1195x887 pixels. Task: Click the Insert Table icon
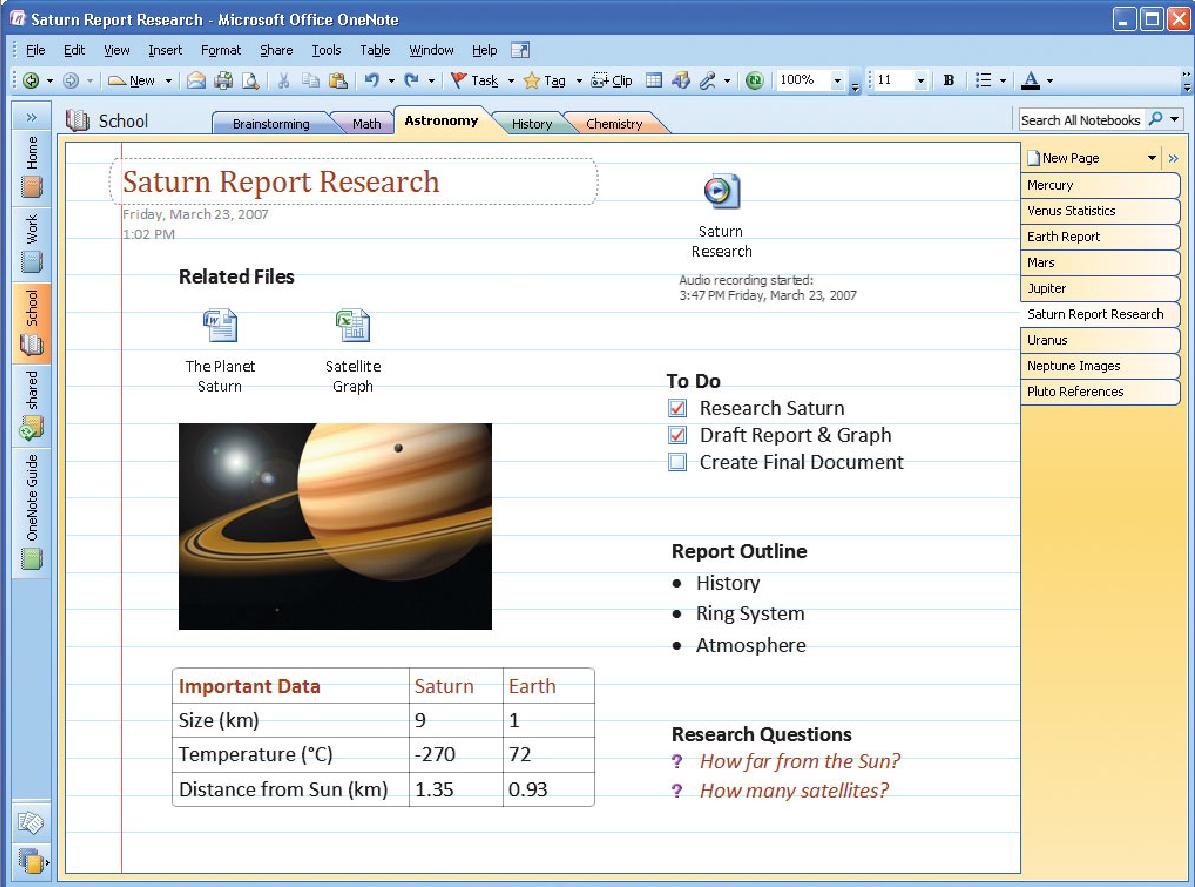coord(654,80)
